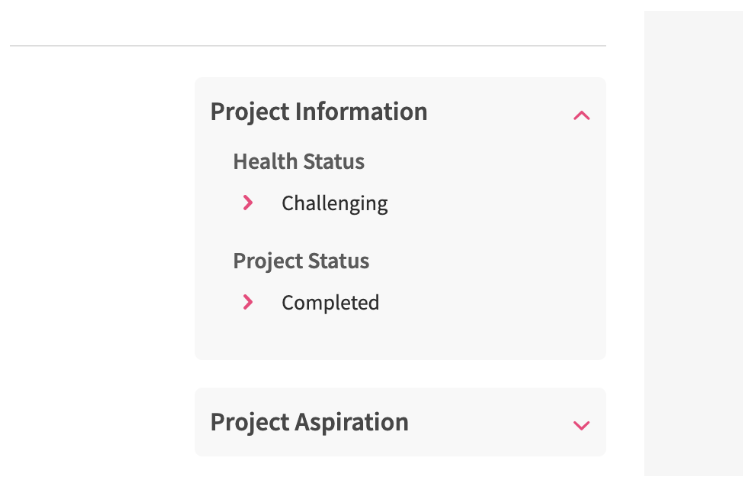Click empty area inside Project Aspiration card
The width and height of the screenshot is (754, 478).
pos(490,422)
